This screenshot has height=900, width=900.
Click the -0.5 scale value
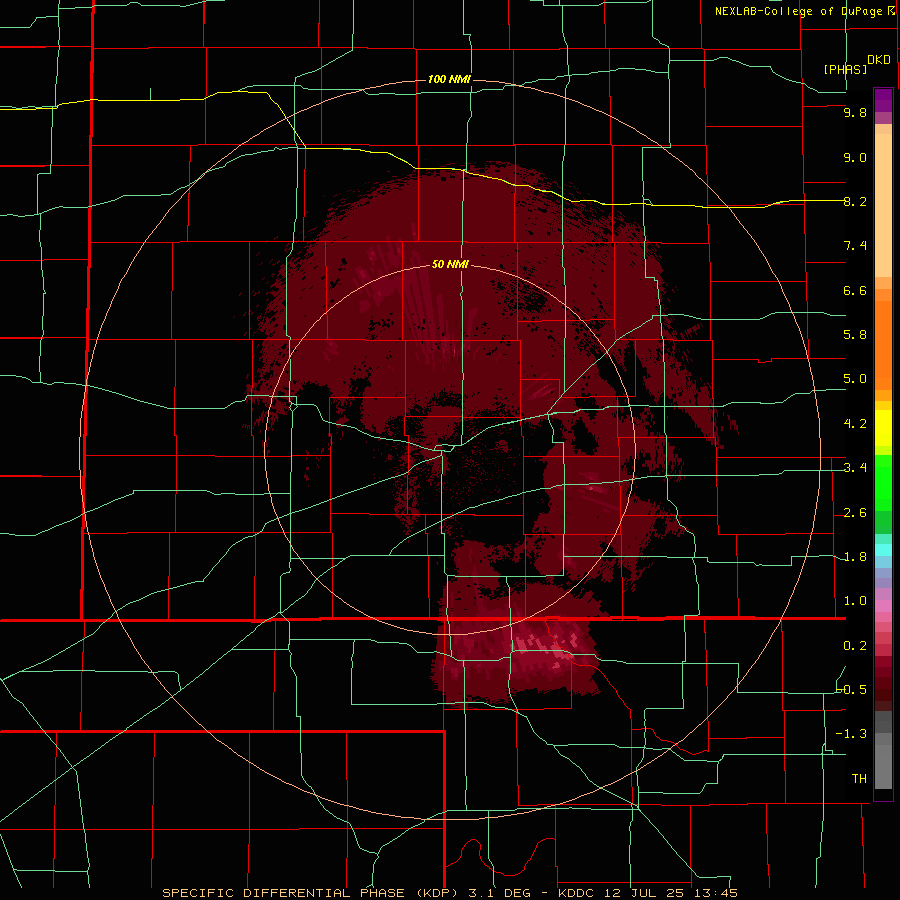(852, 689)
